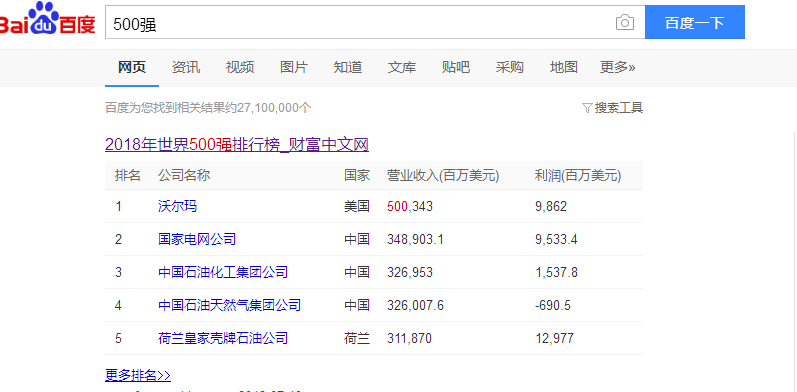
Task: Open image search via camera icon
Action: coord(625,22)
